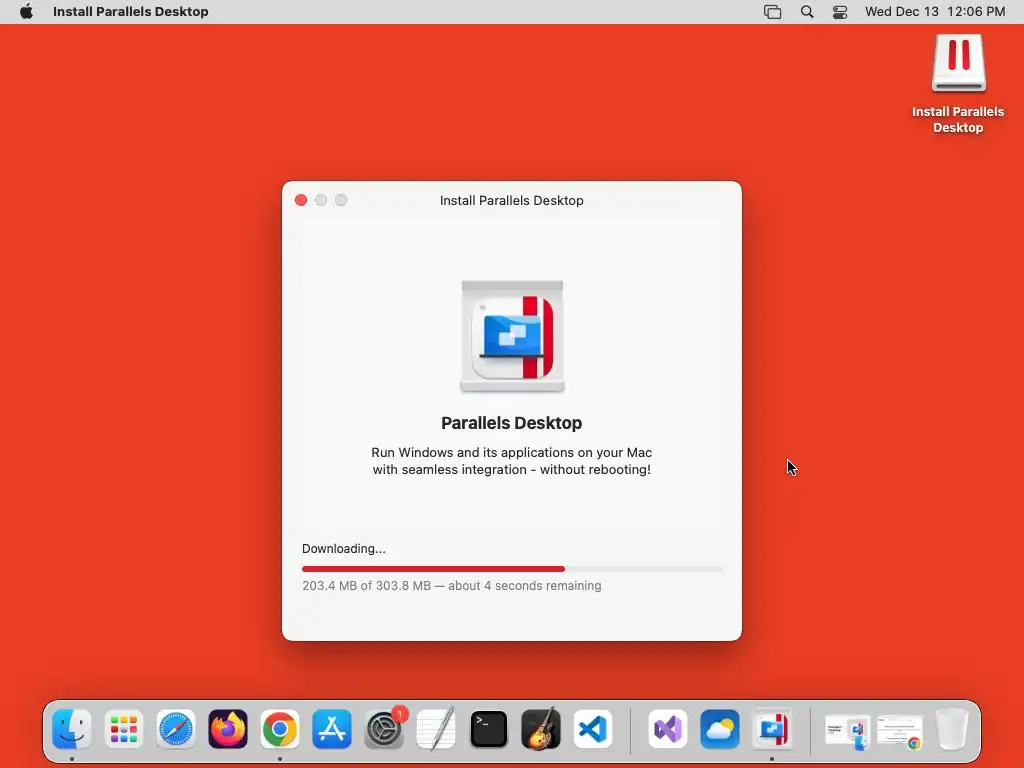Open the Trash in the Dock
The image size is (1024, 768).
pyautogui.click(x=952, y=729)
